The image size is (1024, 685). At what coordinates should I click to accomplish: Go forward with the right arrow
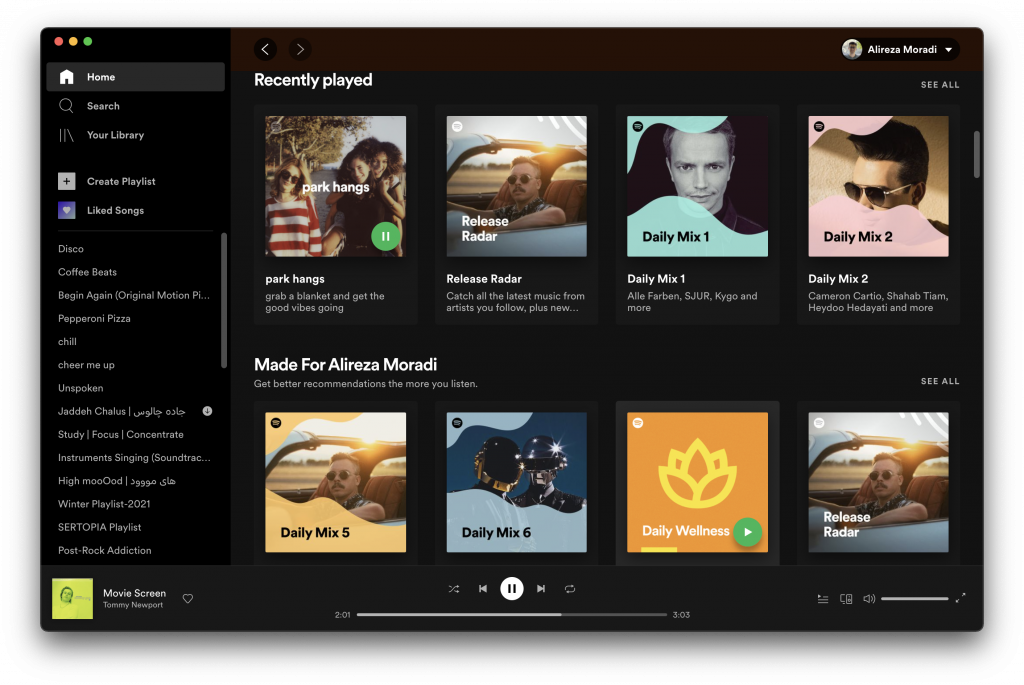(x=300, y=49)
